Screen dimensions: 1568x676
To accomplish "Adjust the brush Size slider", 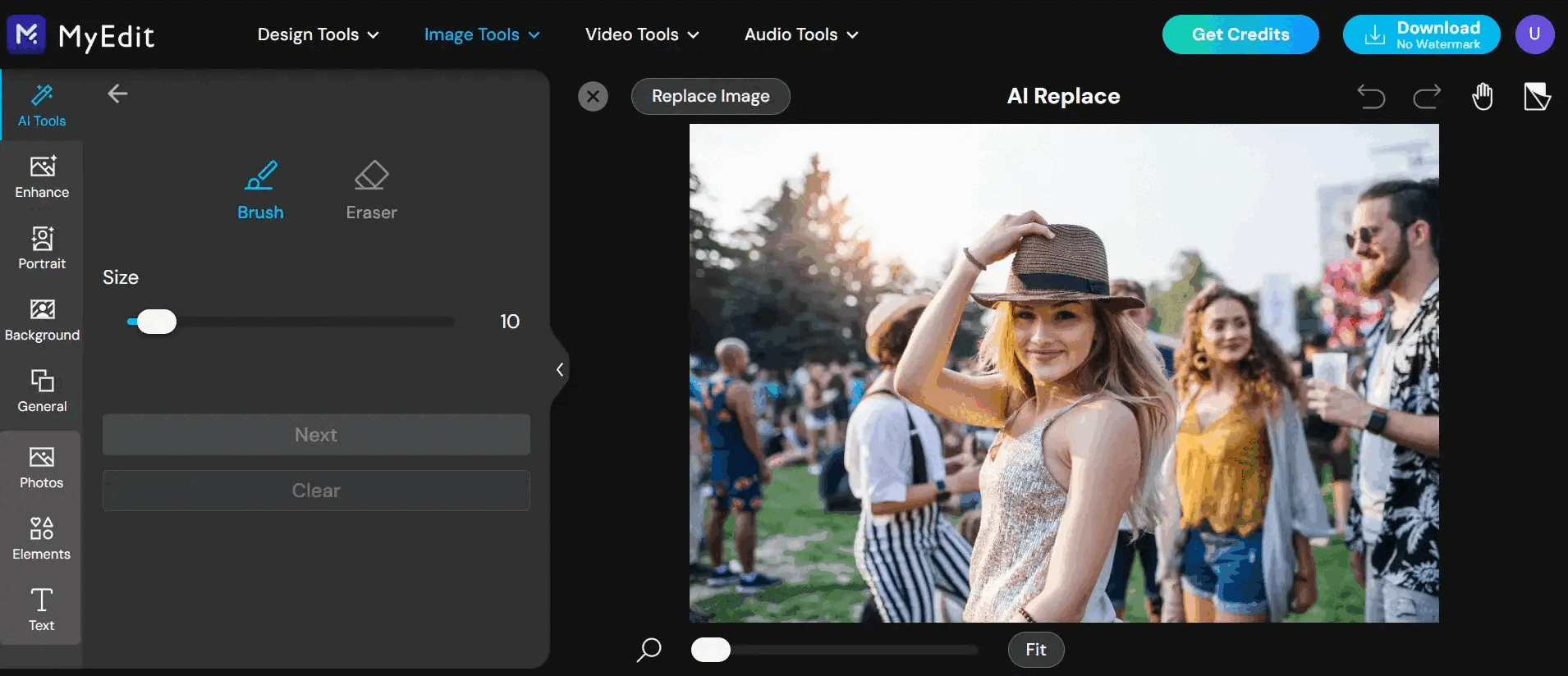I will coord(291,322).
